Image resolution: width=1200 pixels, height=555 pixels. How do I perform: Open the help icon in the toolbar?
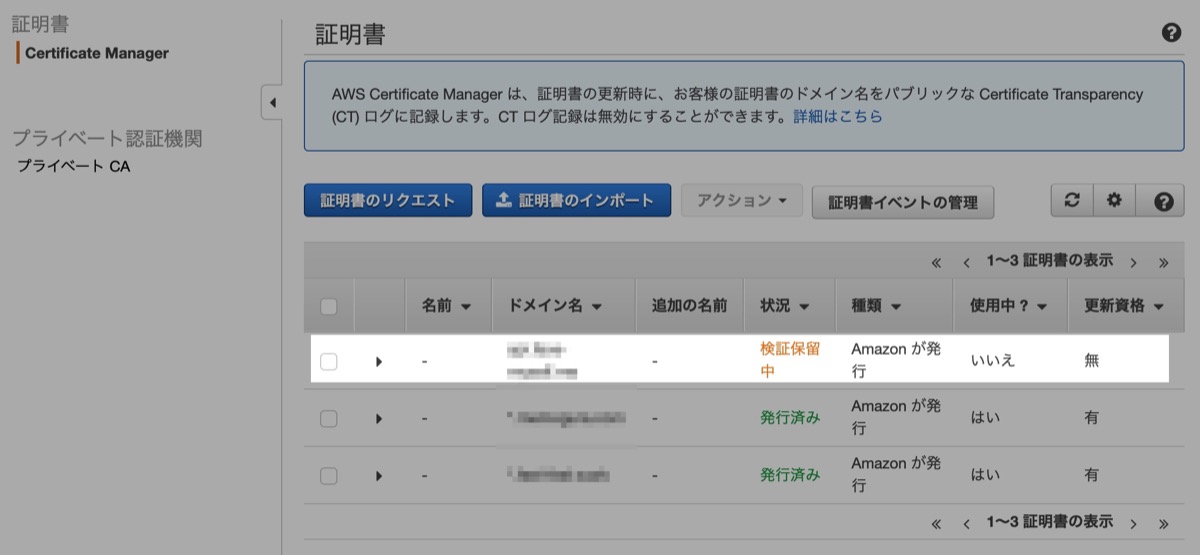click(x=1162, y=200)
